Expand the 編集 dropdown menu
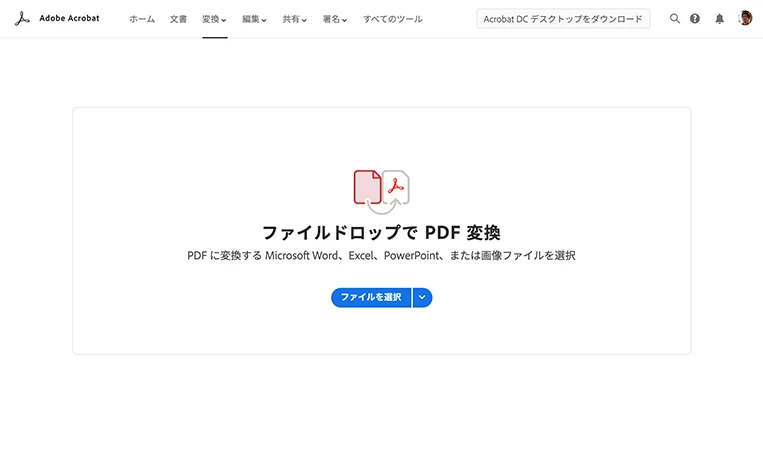 [x=254, y=19]
